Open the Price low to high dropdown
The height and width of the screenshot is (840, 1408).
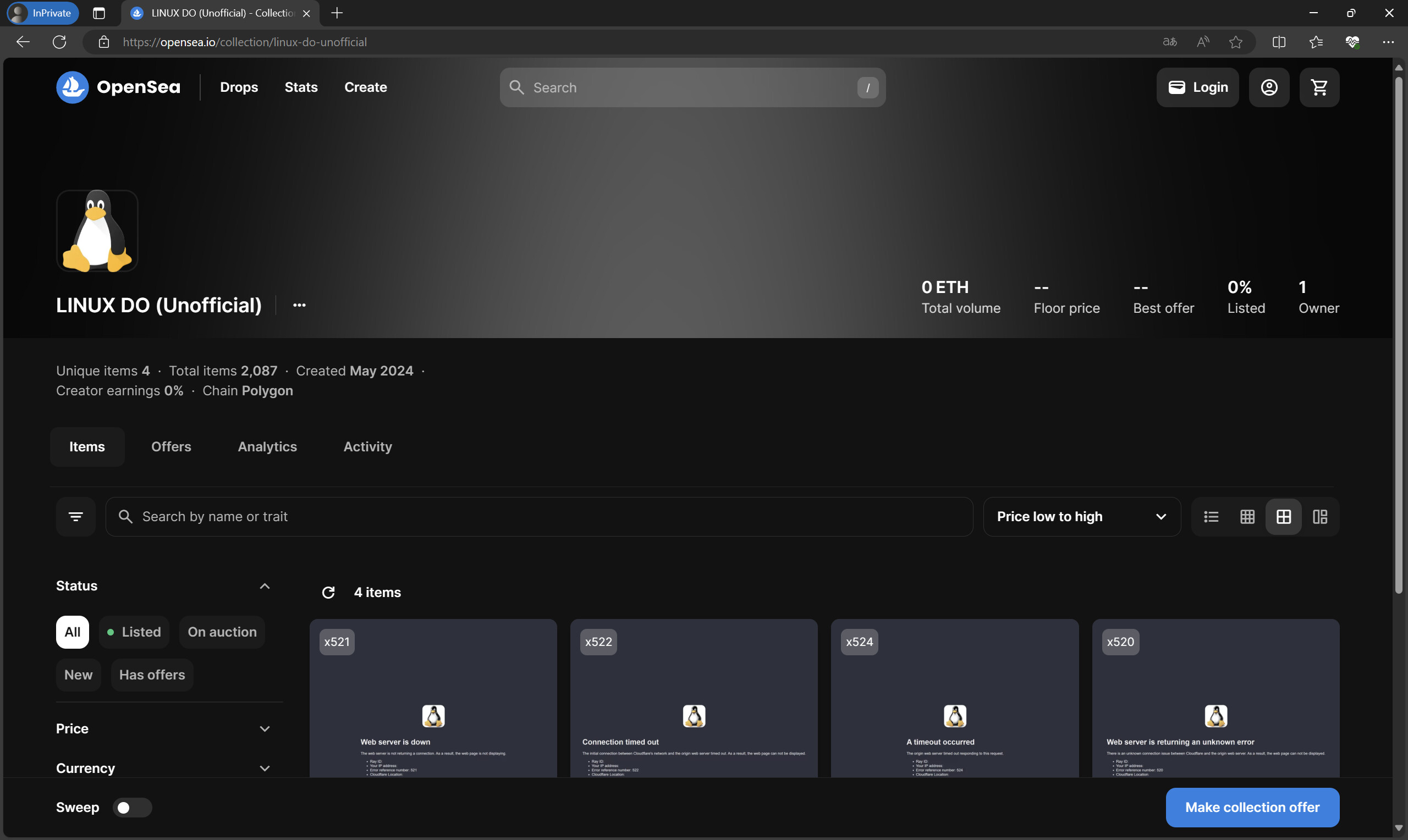(1082, 517)
